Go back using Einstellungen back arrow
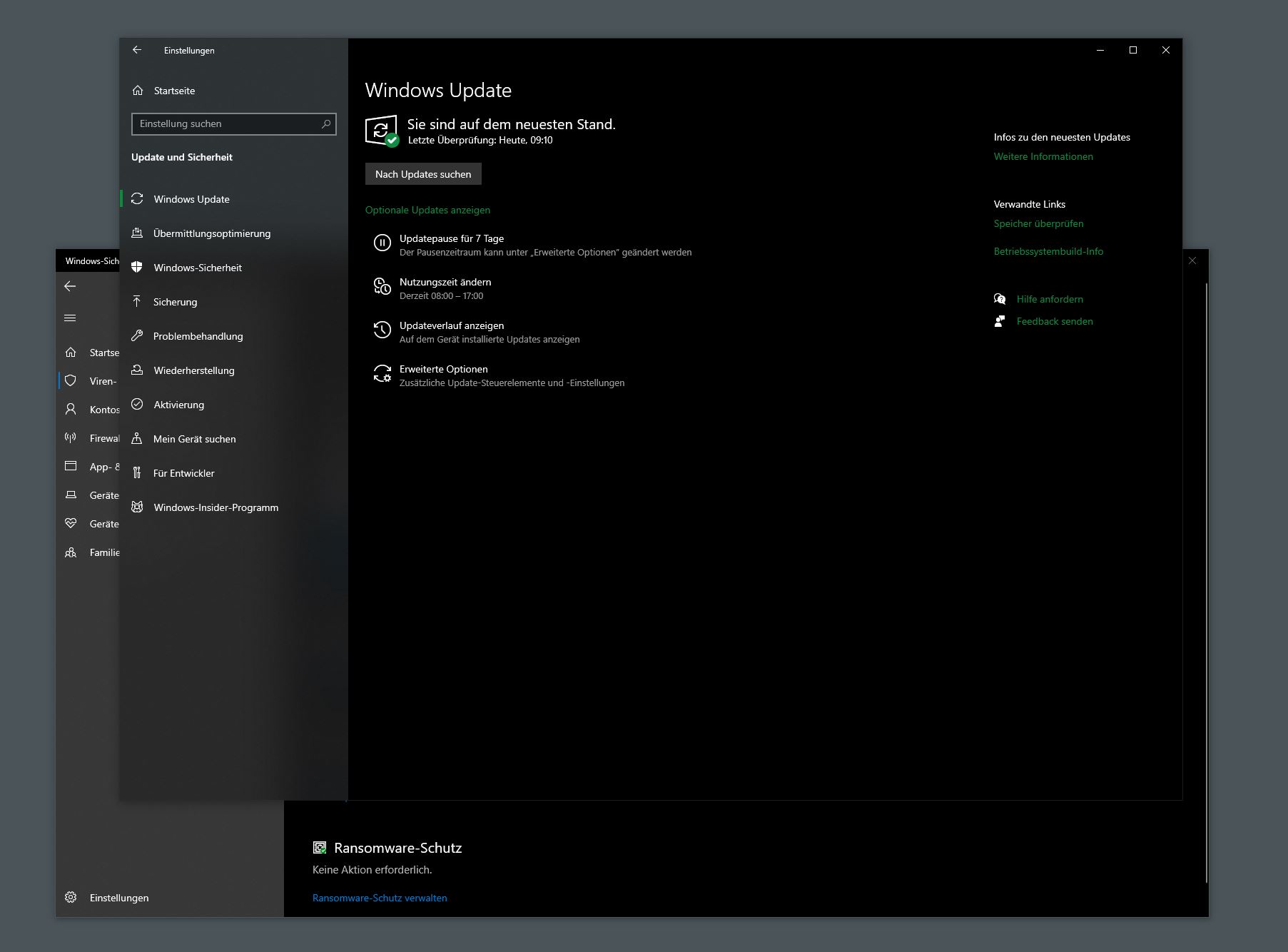Screen dimensions: 1288x952 [x=137, y=50]
